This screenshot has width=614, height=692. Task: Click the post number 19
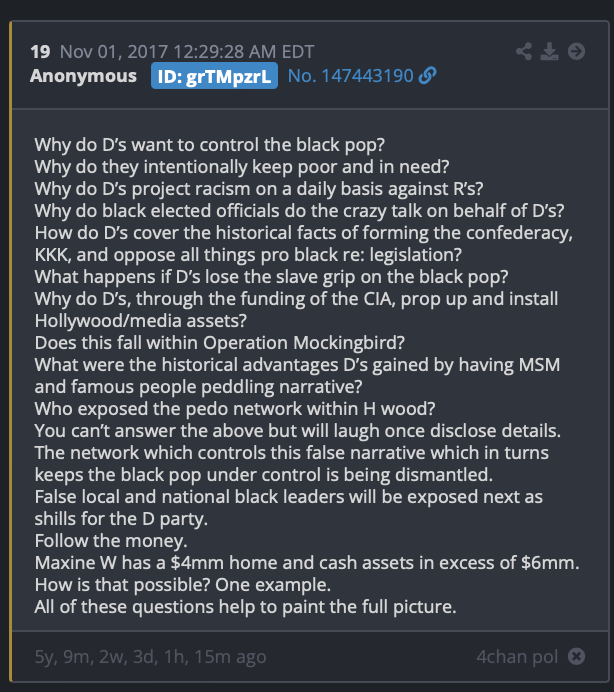coord(40,52)
